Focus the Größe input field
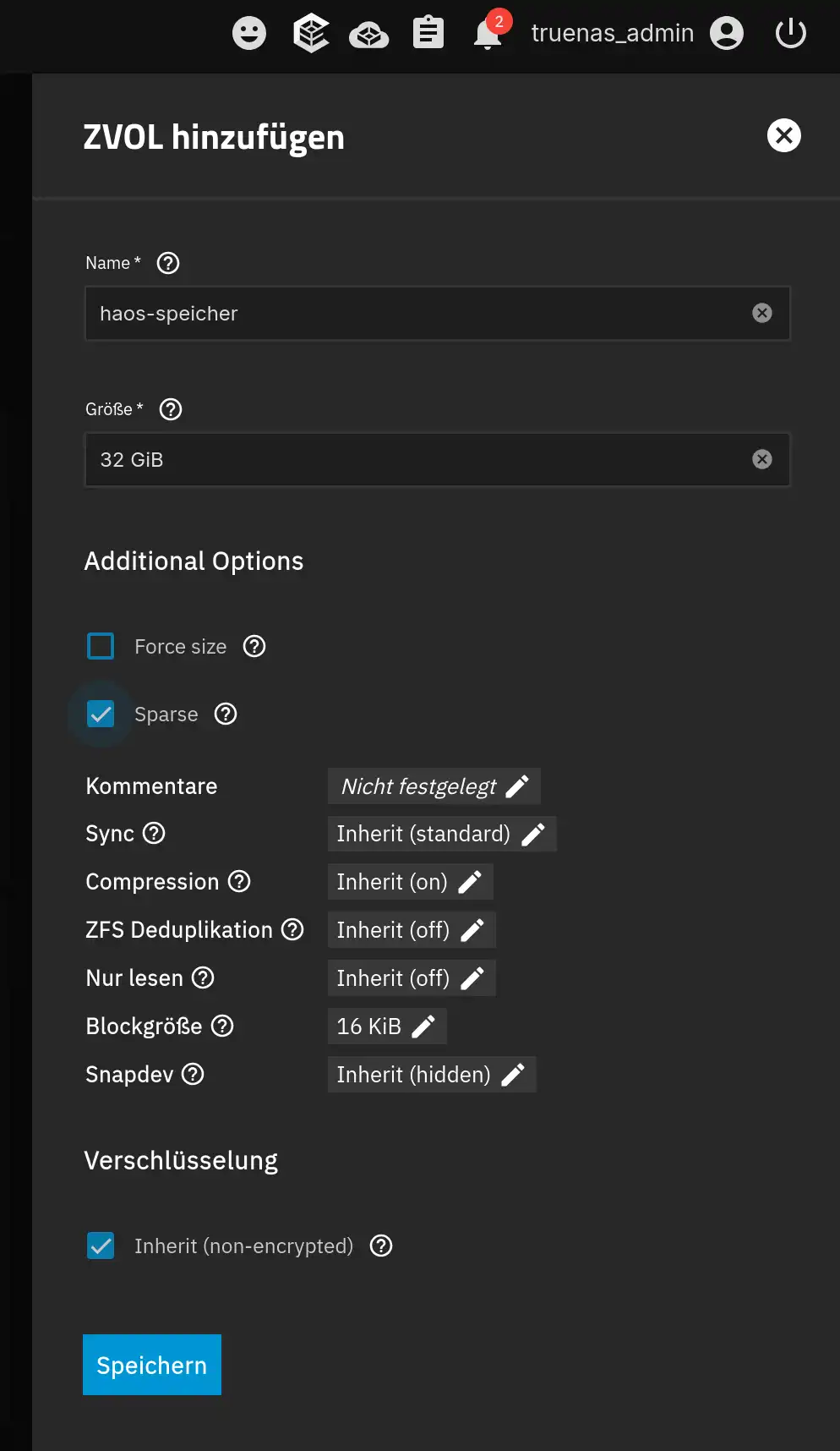The height and width of the screenshot is (1451, 840). point(438,459)
